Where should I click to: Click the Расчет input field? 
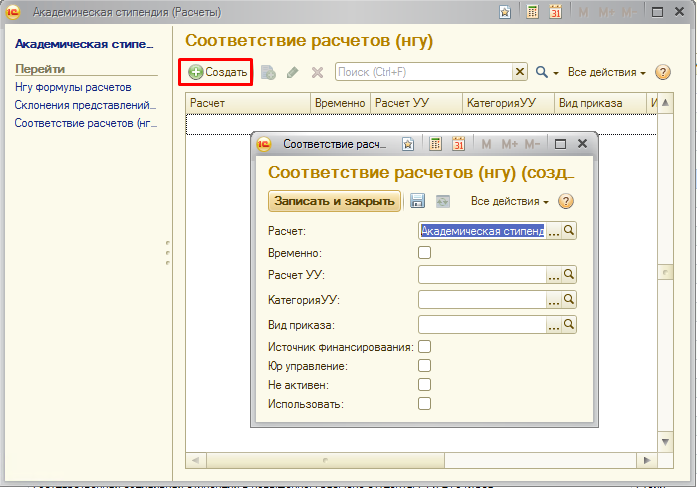click(482, 231)
